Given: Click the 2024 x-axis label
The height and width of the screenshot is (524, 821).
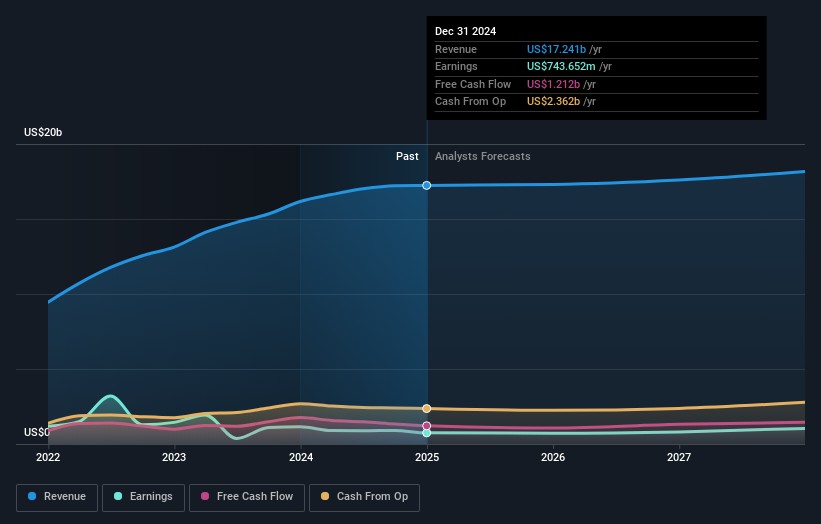Looking at the screenshot, I should tap(301, 458).
